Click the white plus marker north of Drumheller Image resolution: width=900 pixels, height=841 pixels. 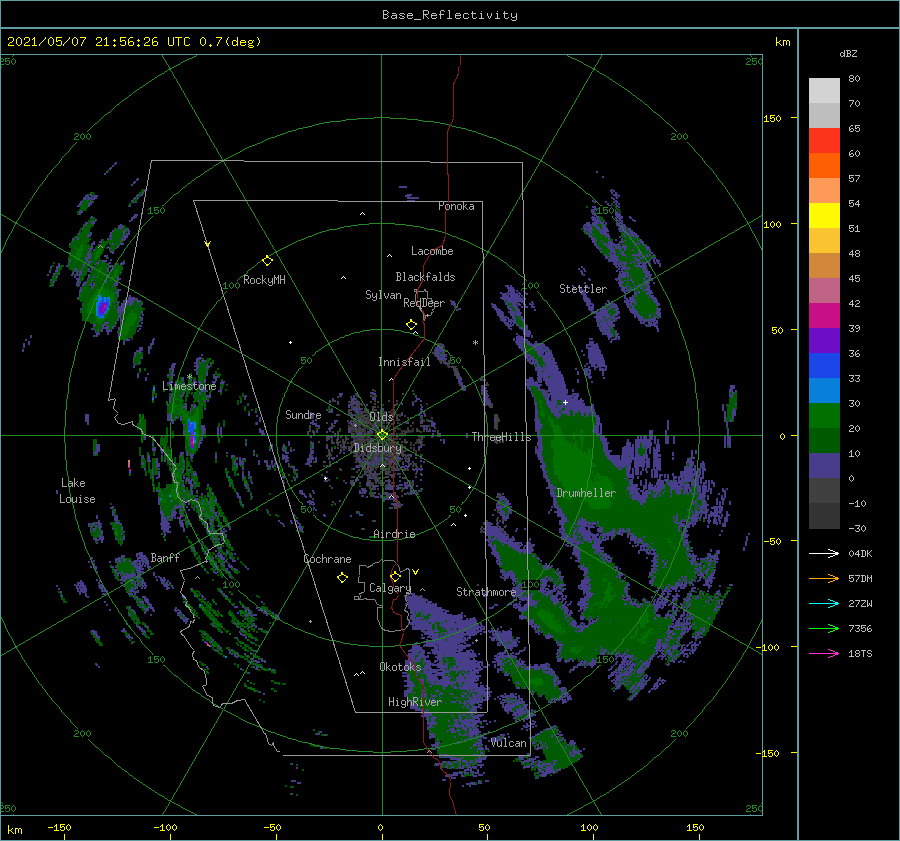tap(565, 402)
